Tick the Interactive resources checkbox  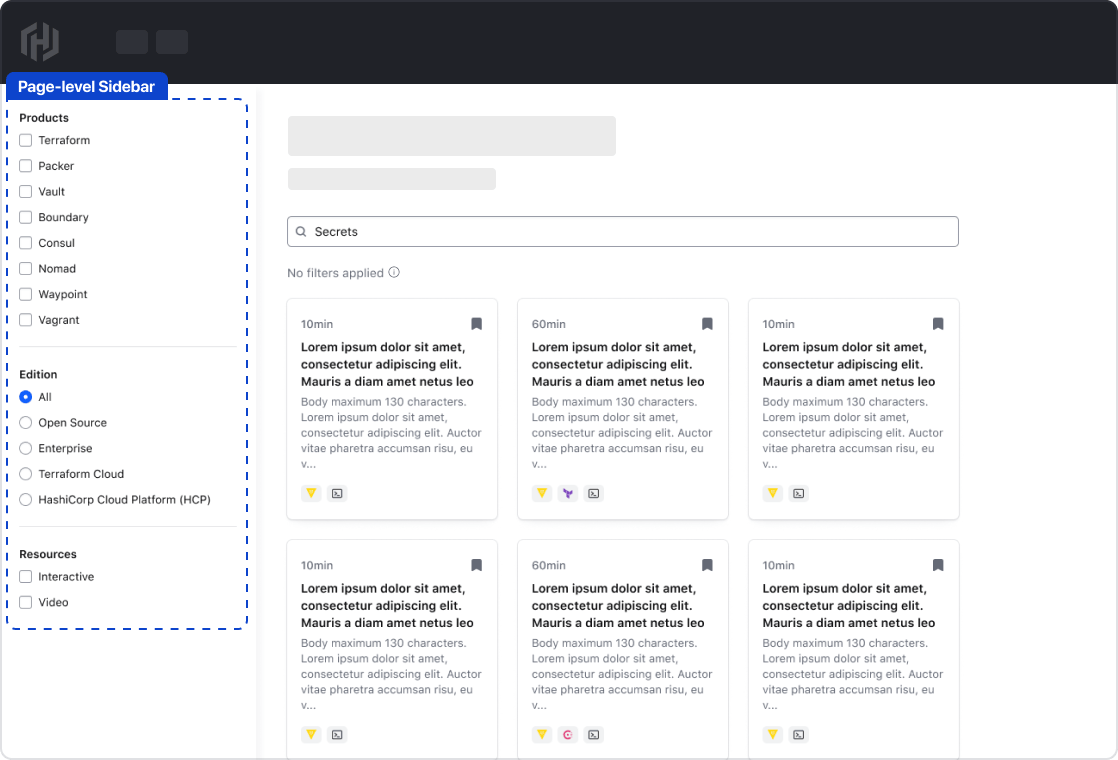point(26,577)
